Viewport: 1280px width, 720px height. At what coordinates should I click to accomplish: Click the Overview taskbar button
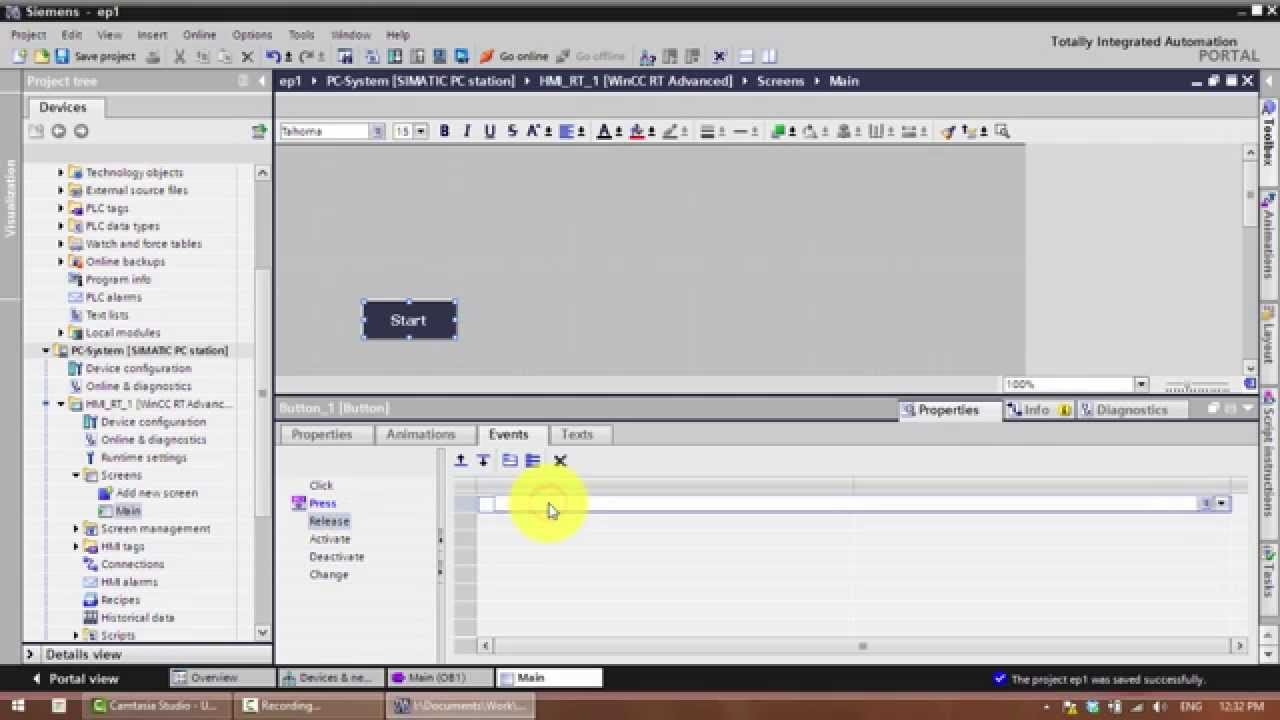click(222, 677)
